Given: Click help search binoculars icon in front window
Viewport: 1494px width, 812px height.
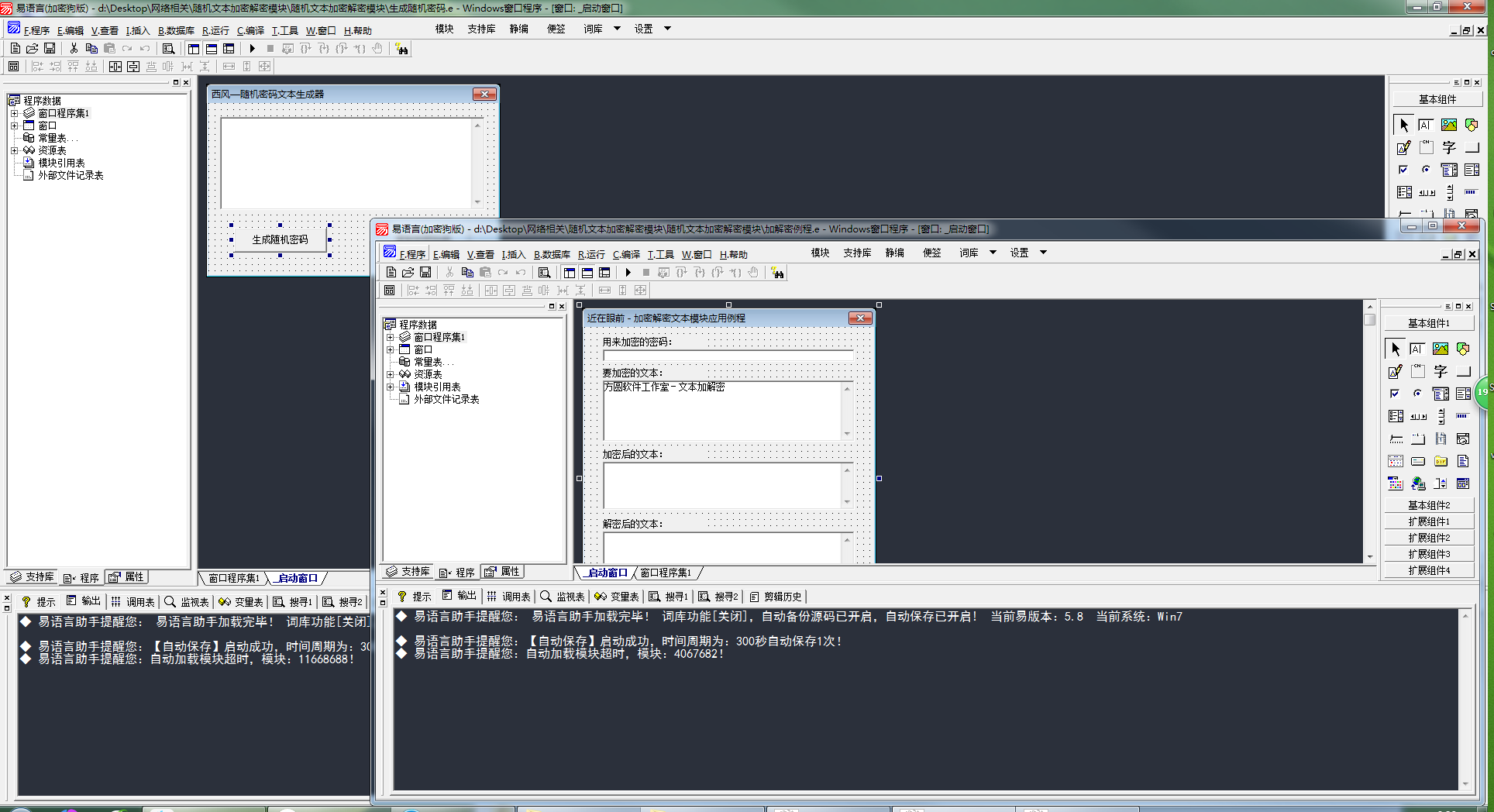Looking at the screenshot, I should pyautogui.click(x=777, y=272).
